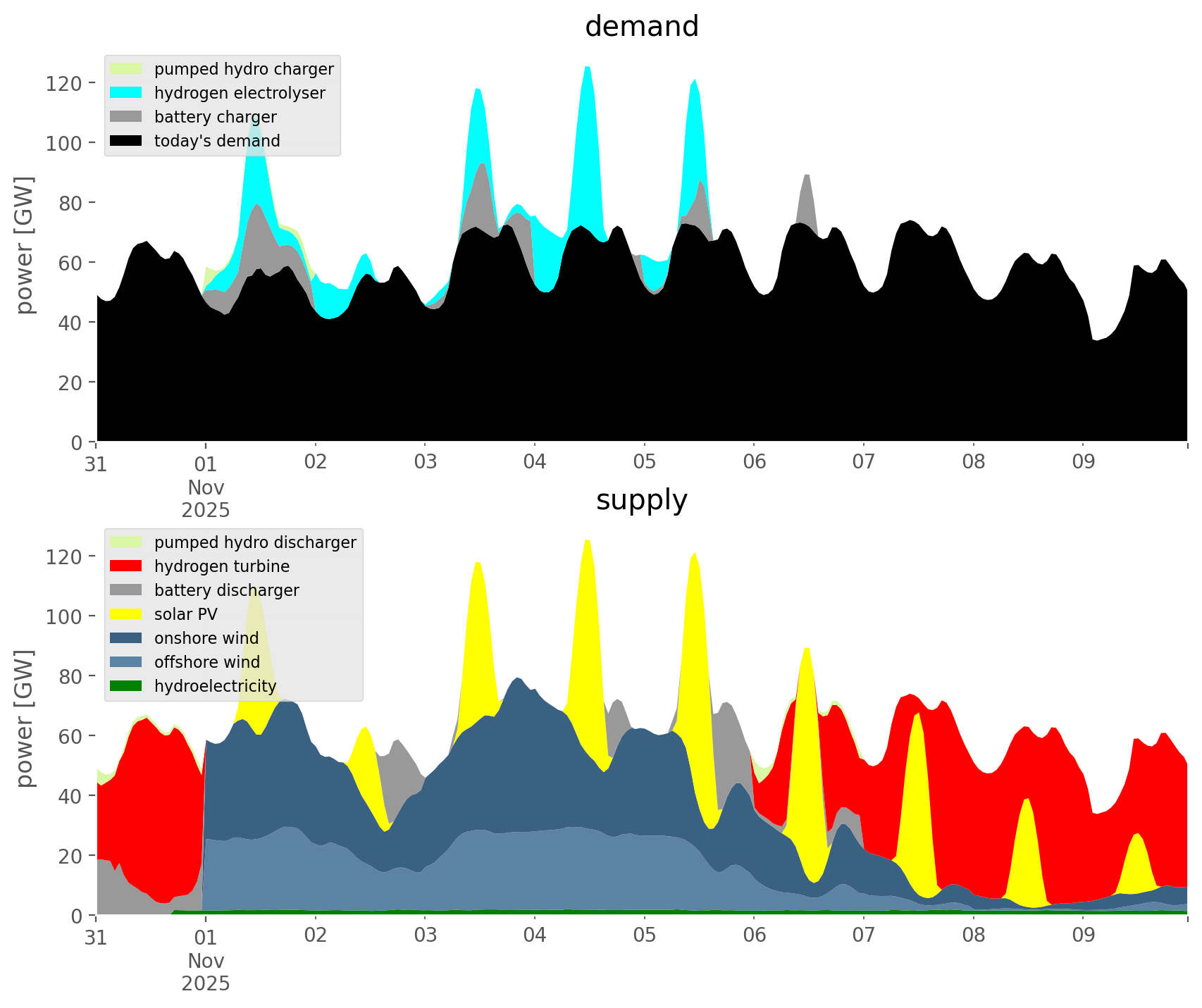Select the pumped hydro discharger legend label
This screenshot has height=1008, width=1202.
(255, 542)
